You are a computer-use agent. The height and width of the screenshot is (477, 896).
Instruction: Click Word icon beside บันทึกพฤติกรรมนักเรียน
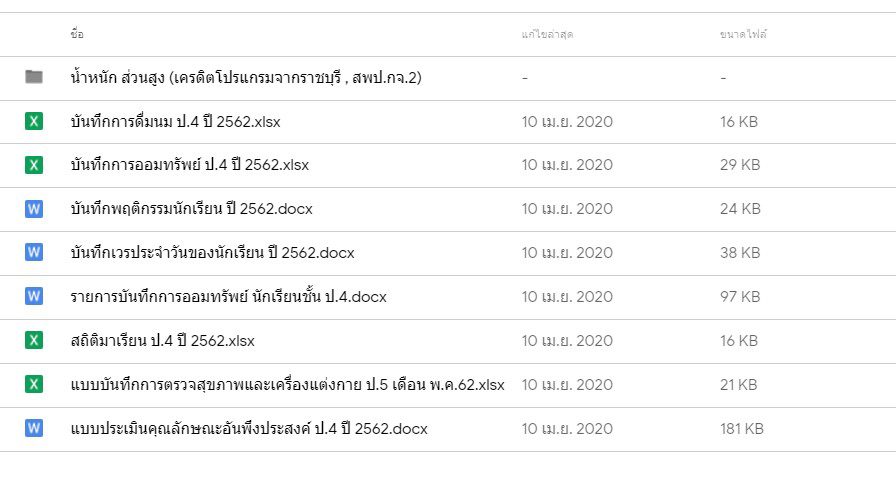[34, 209]
